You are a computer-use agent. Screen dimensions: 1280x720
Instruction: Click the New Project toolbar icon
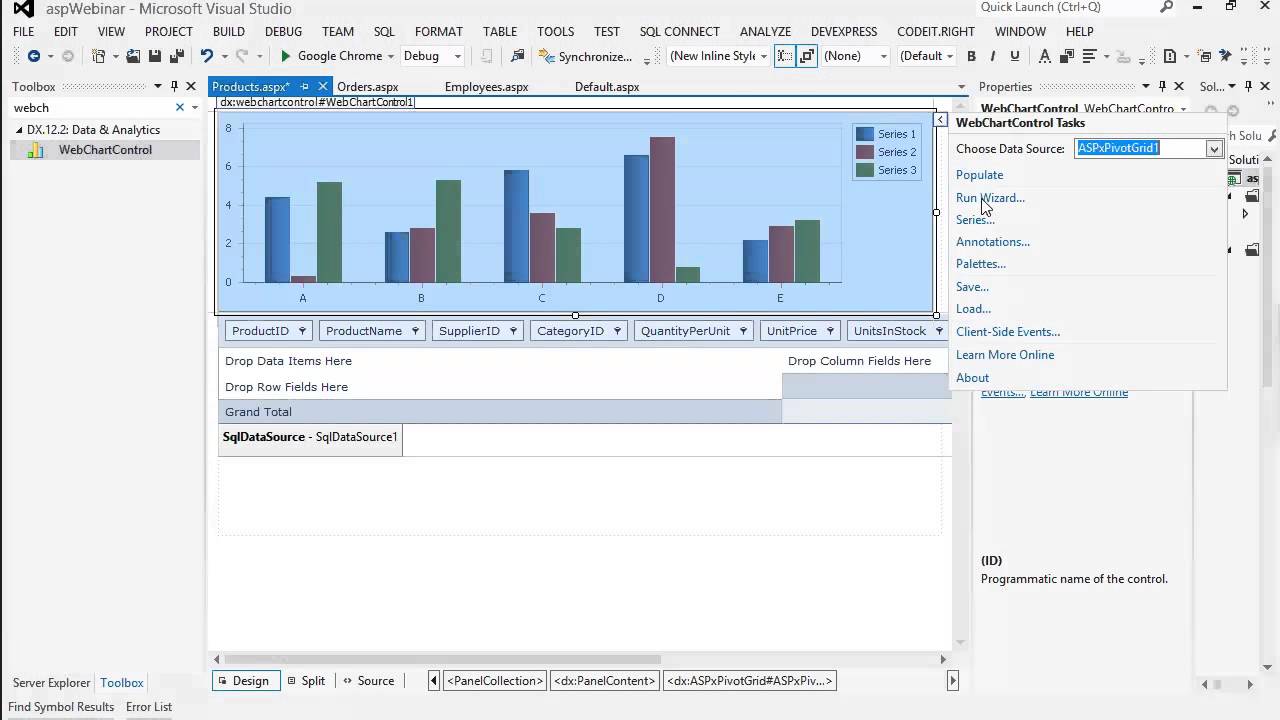click(x=99, y=56)
